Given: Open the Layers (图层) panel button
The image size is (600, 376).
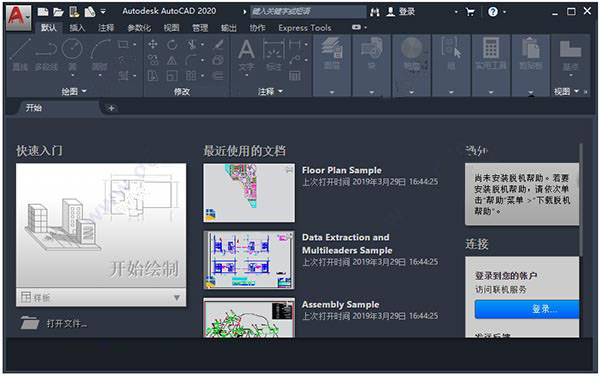Looking at the screenshot, I should 331,54.
